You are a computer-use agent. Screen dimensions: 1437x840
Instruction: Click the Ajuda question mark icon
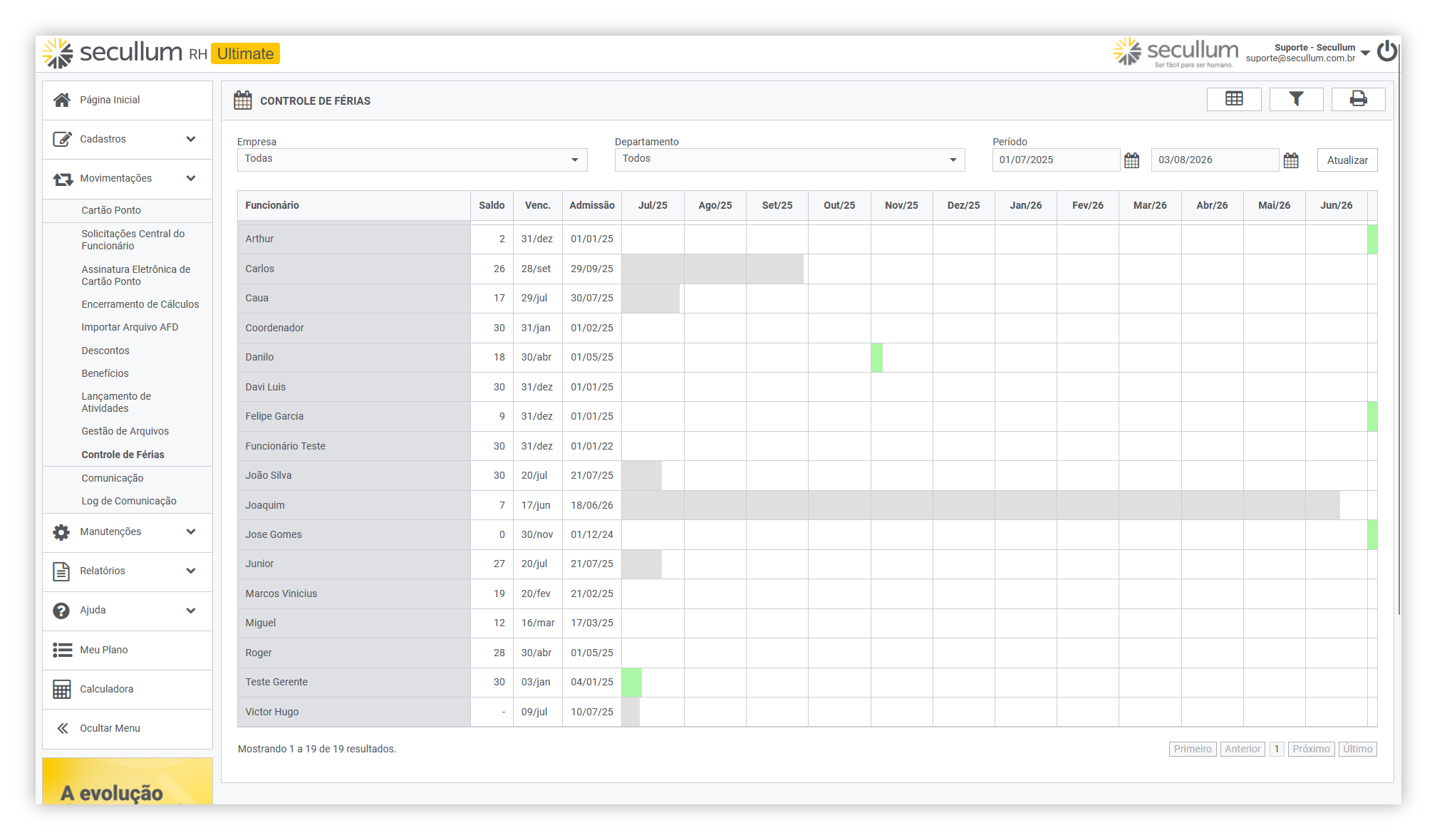(x=62, y=611)
